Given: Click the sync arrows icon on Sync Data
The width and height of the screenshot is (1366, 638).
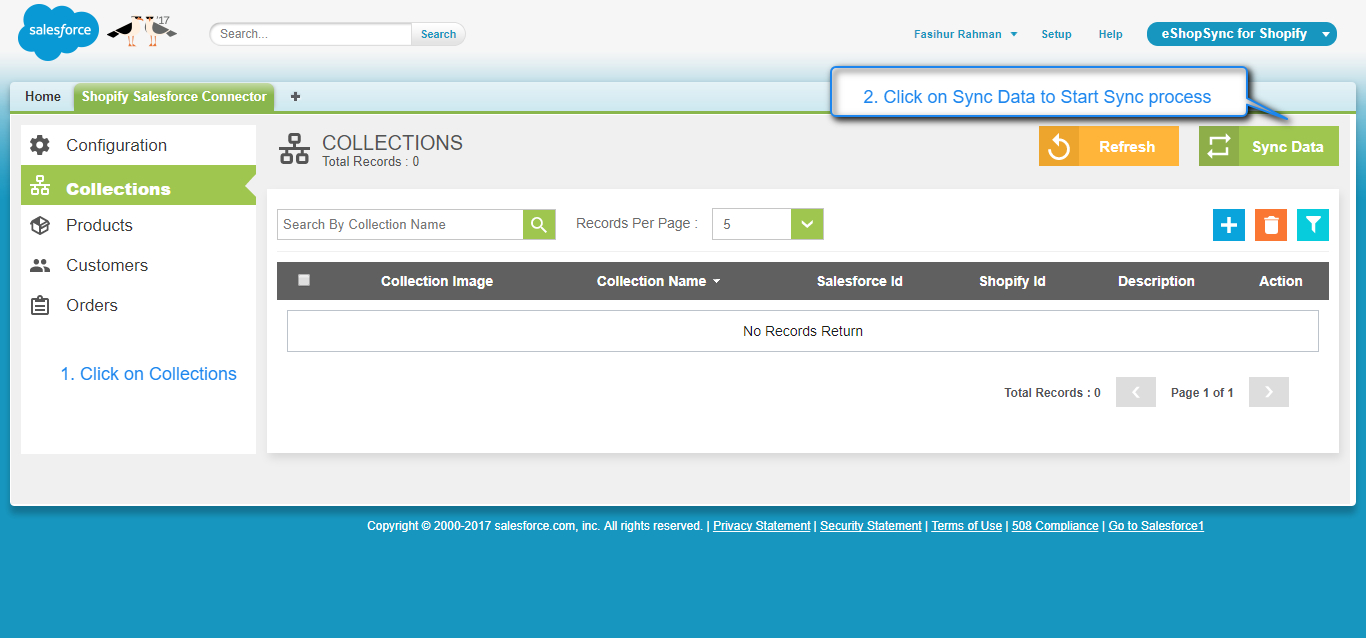Looking at the screenshot, I should [x=1218, y=146].
